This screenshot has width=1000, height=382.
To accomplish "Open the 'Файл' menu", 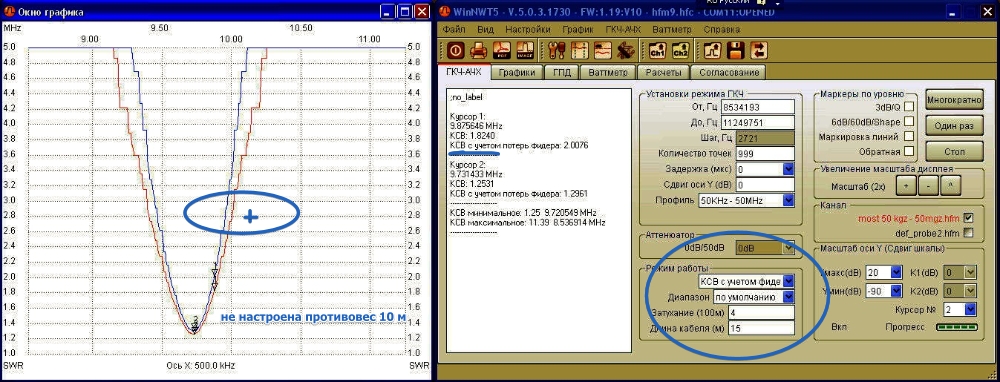I will click(x=453, y=29).
